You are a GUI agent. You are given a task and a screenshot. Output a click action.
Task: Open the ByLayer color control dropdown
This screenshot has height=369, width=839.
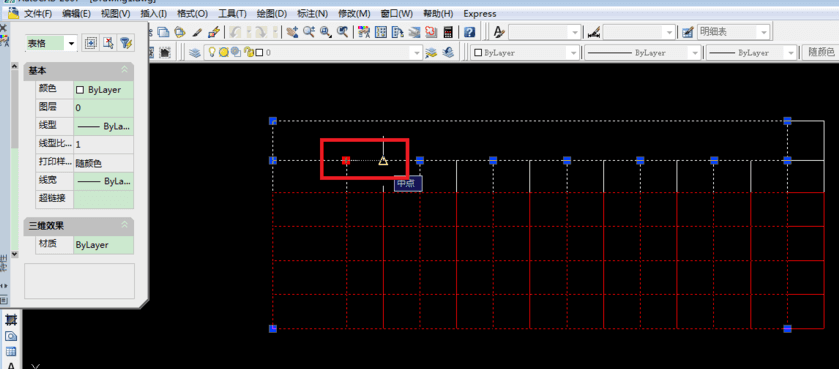525,53
